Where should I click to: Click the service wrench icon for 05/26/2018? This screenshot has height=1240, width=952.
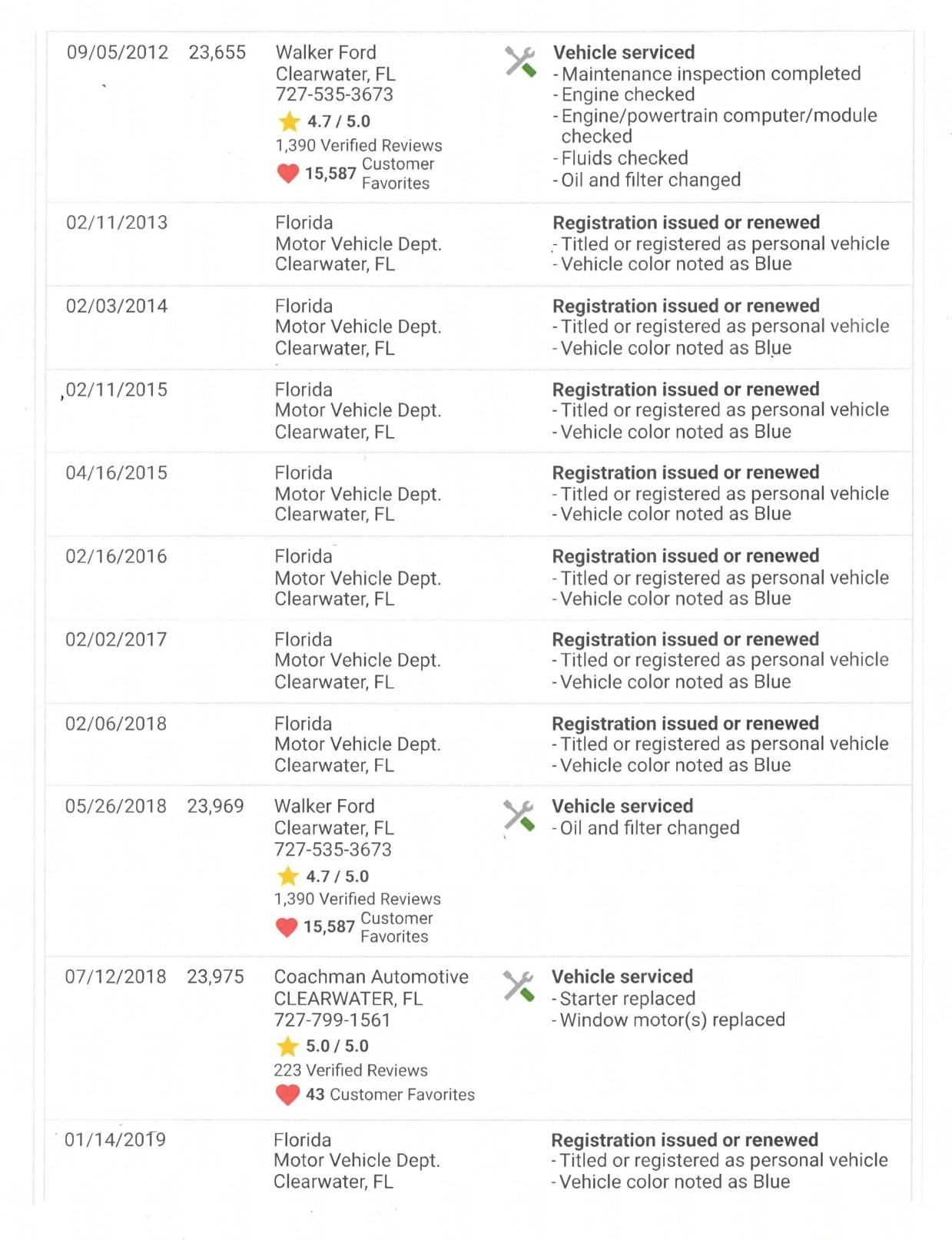pos(519,815)
